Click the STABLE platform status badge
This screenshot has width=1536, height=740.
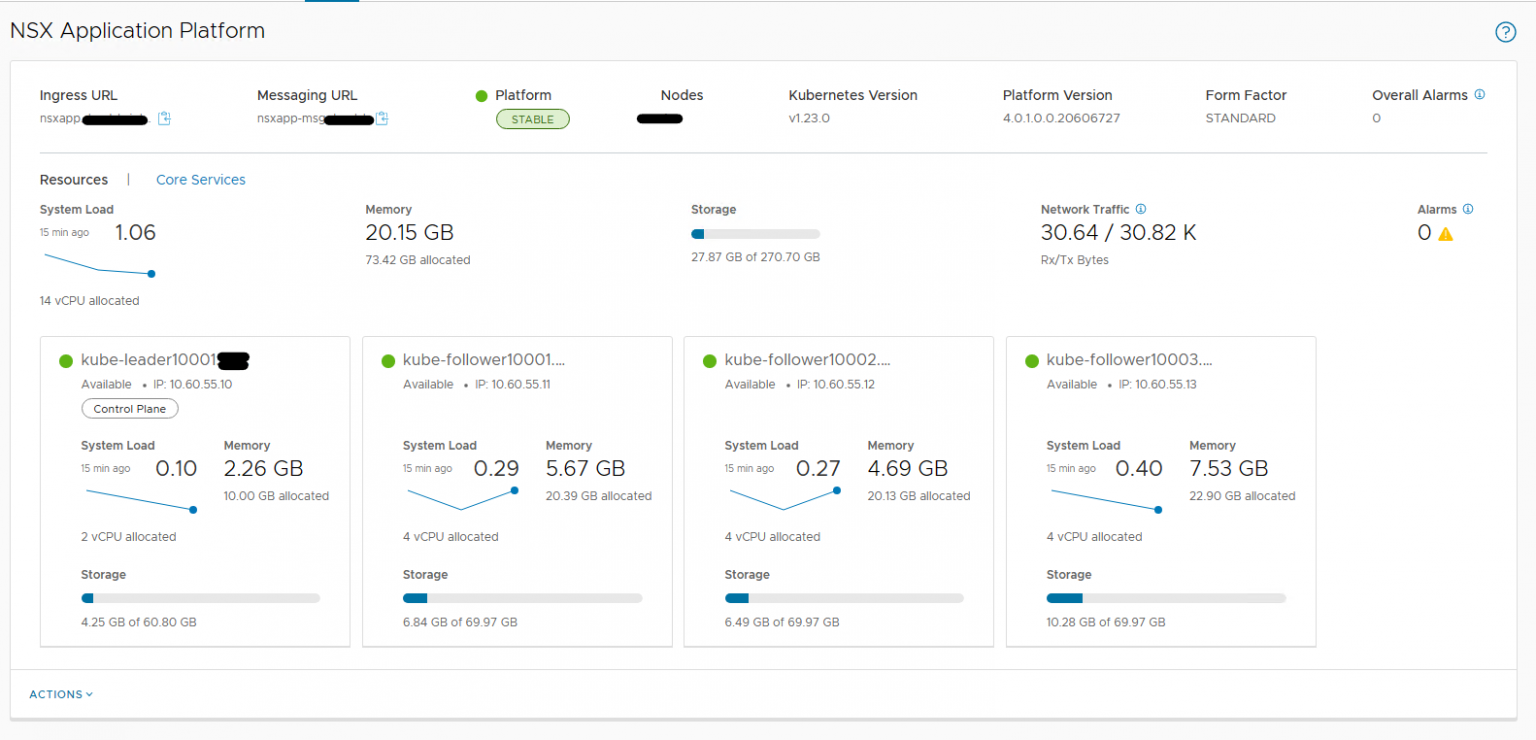[533, 118]
